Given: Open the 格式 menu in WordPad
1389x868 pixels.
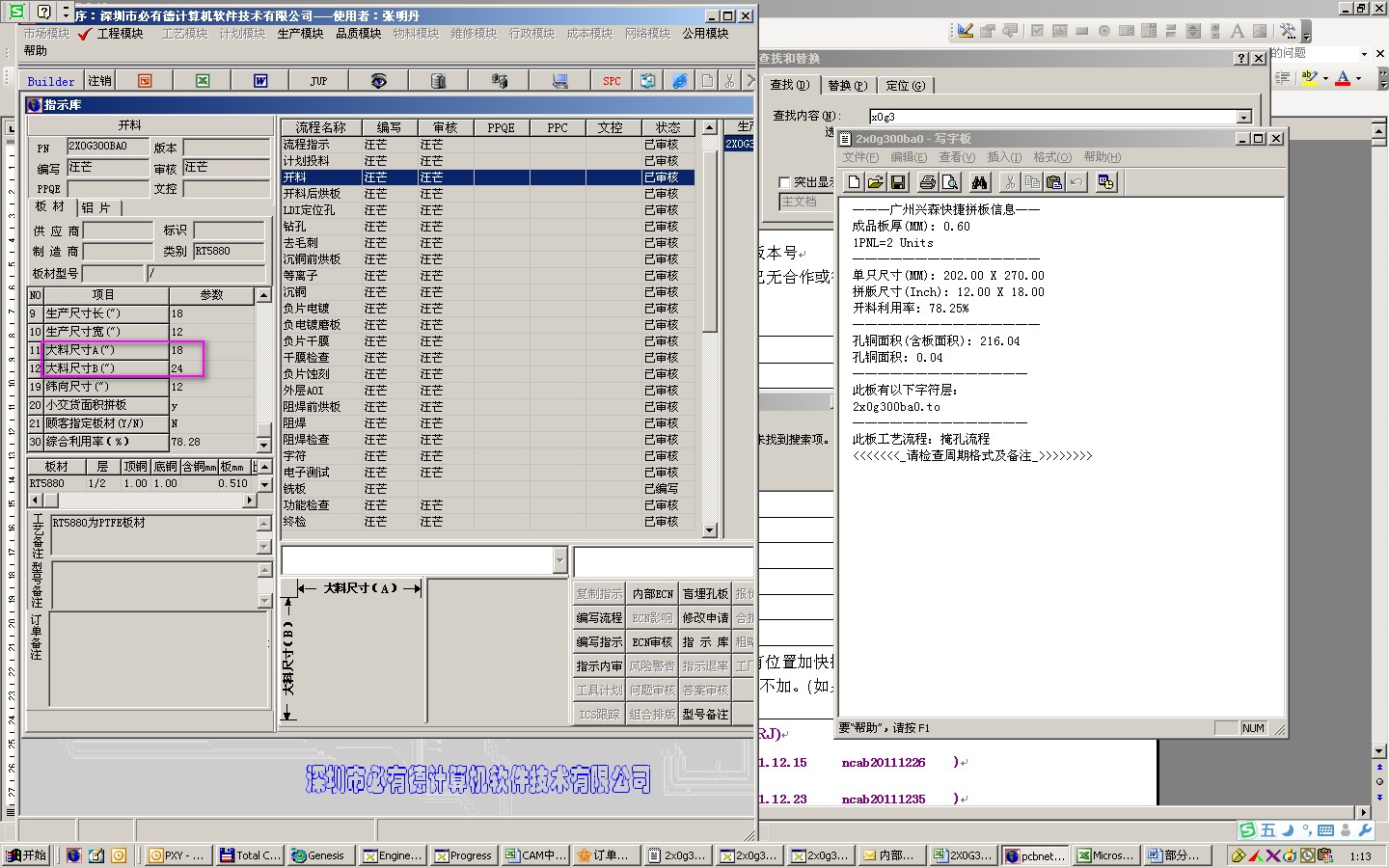Looking at the screenshot, I should (1052, 157).
